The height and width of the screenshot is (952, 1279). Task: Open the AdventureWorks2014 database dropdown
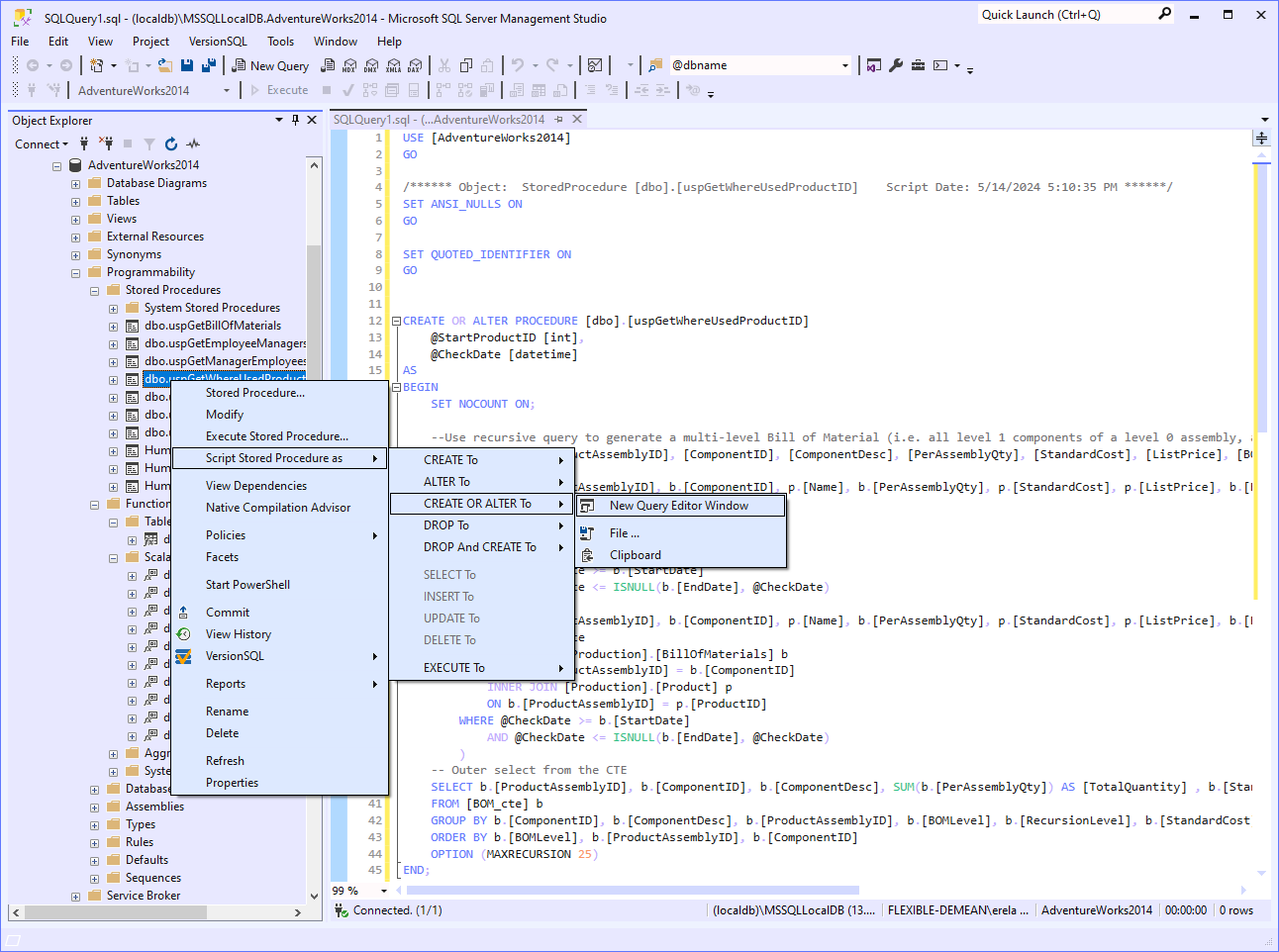click(x=227, y=91)
